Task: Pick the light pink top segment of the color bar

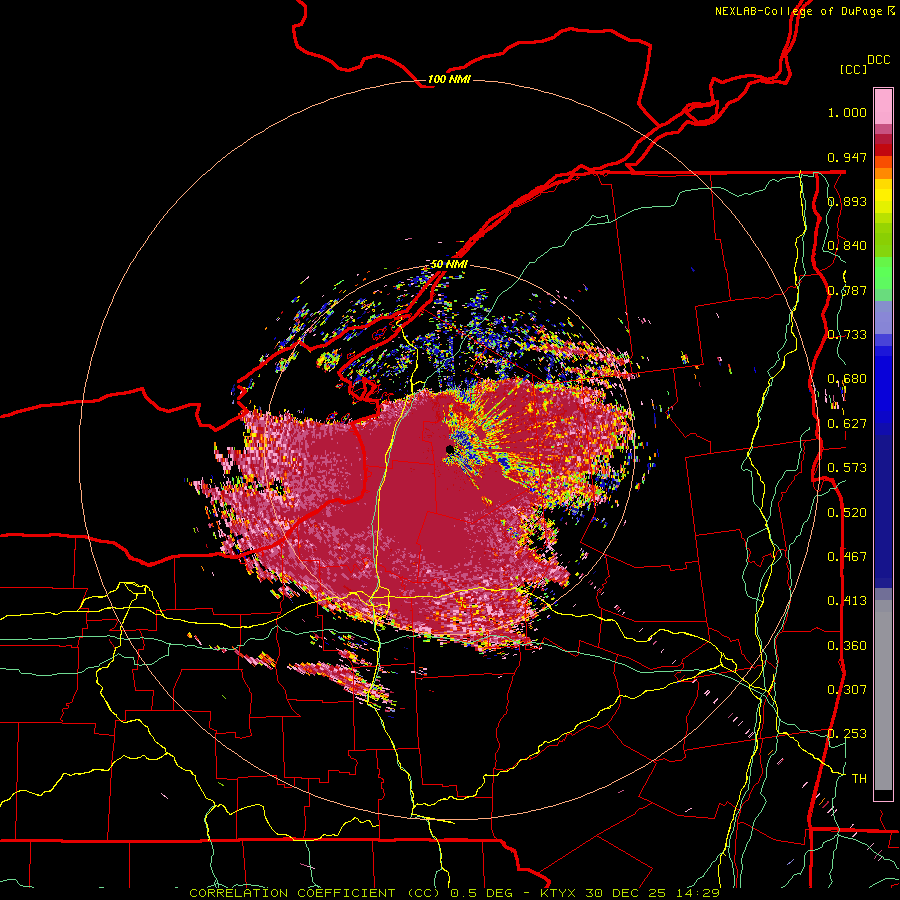Action: tap(883, 107)
